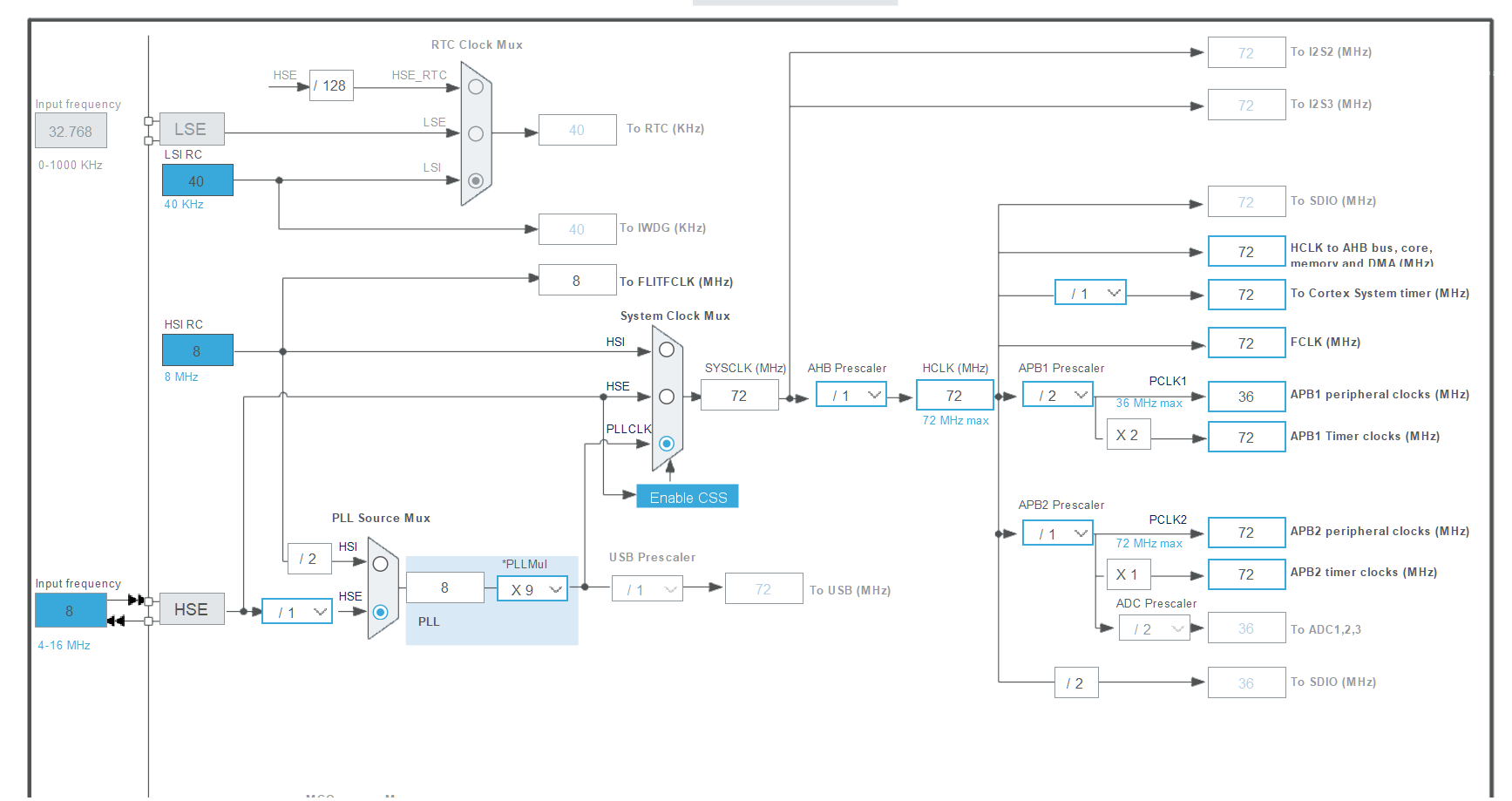Screen dimensions: 1512x801
Task: Click the LSI RC 40 value box
Action: 198,180
